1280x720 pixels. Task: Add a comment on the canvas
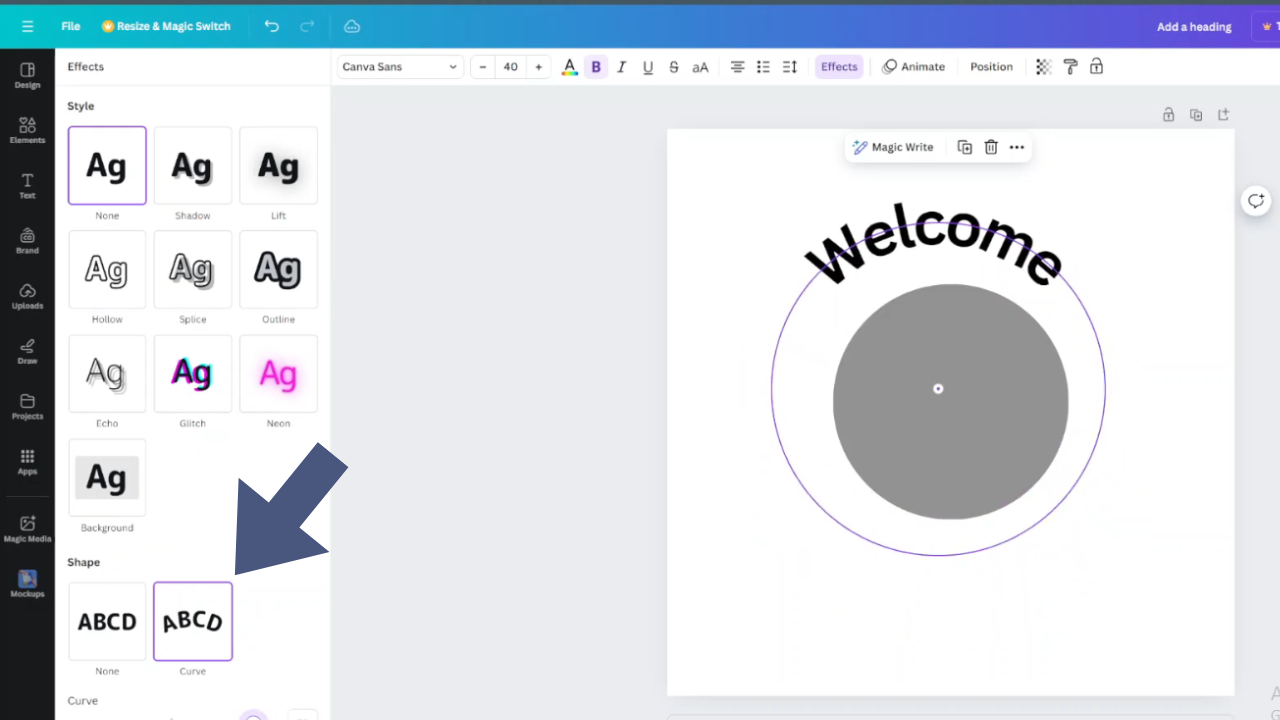click(1255, 201)
